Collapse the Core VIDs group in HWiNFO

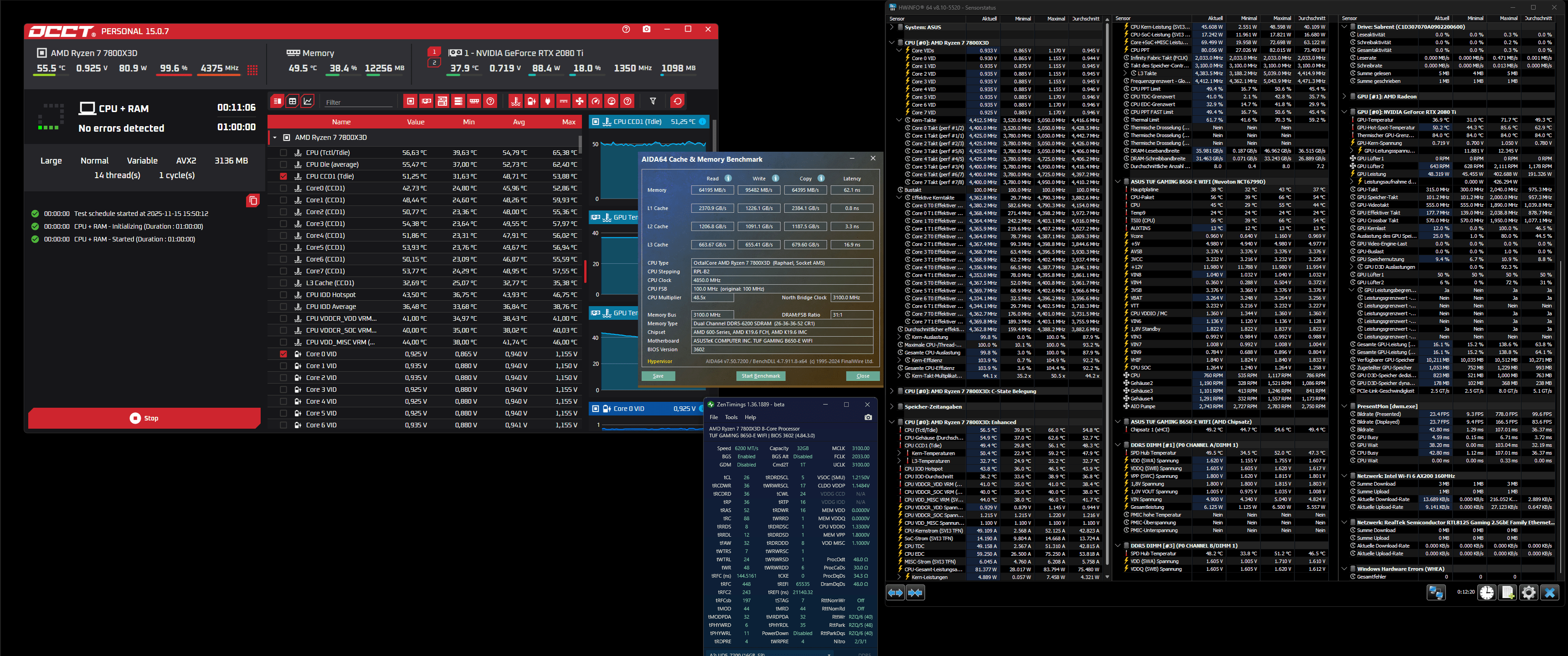pos(899,51)
